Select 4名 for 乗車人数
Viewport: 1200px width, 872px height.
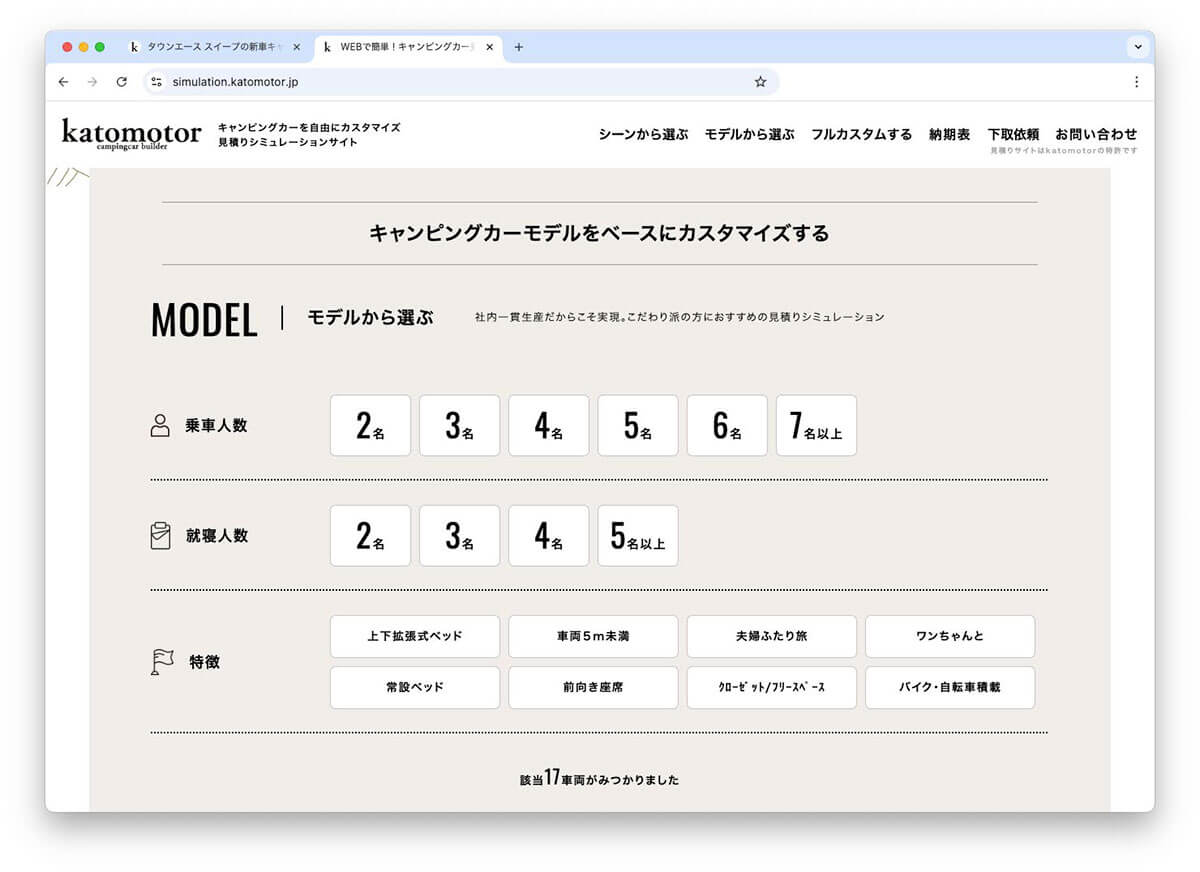point(548,426)
